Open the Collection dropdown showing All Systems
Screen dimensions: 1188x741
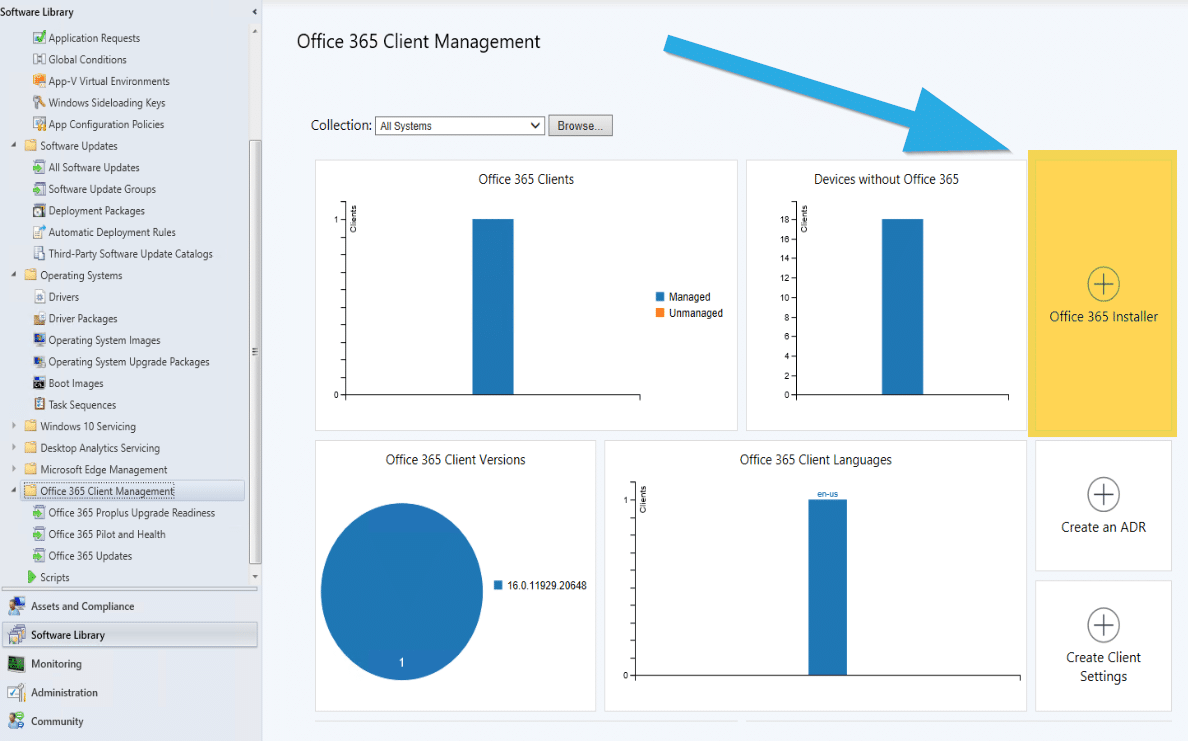534,125
